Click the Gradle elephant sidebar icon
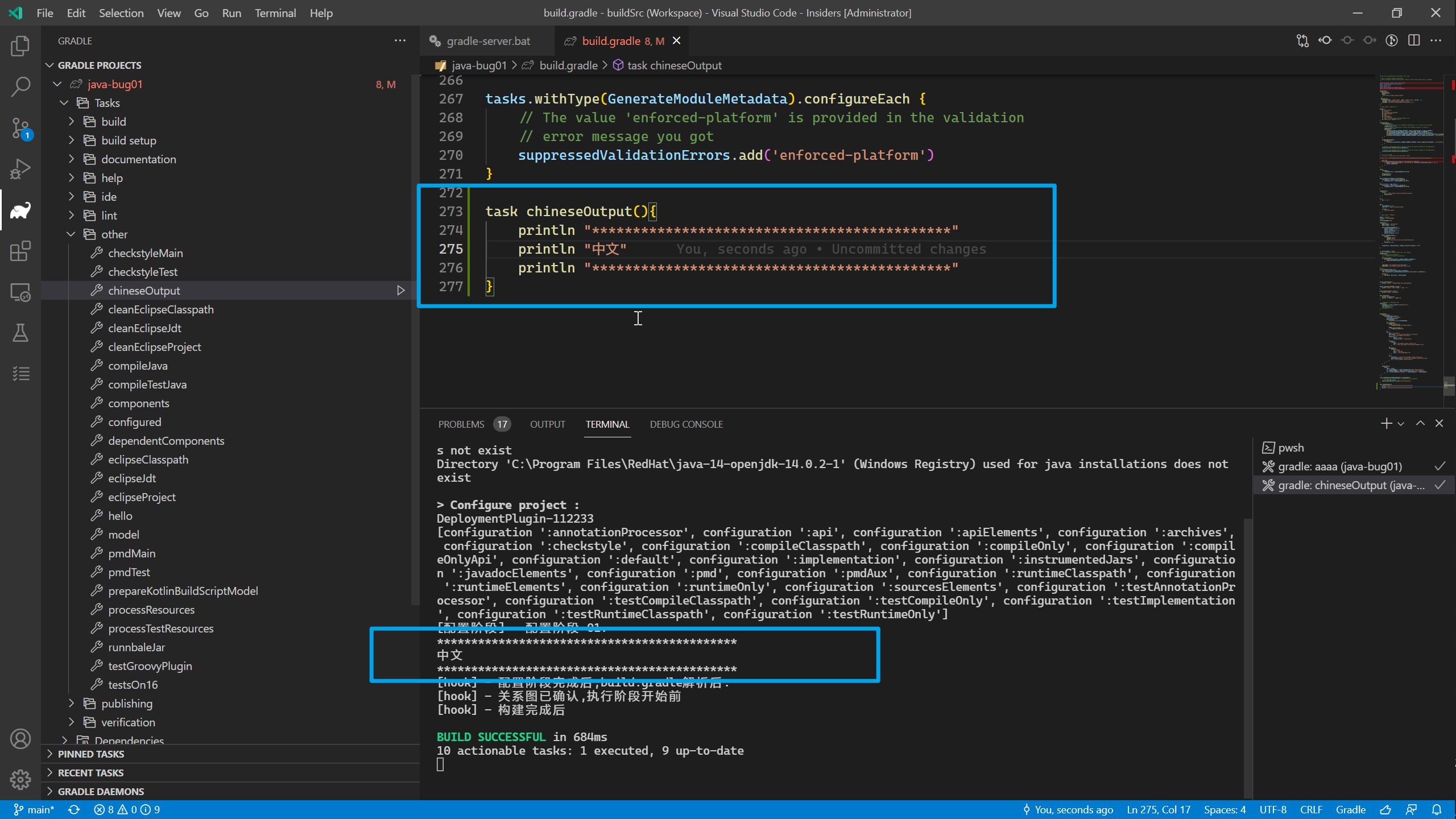The height and width of the screenshot is (819, 1456). point(20,210)
